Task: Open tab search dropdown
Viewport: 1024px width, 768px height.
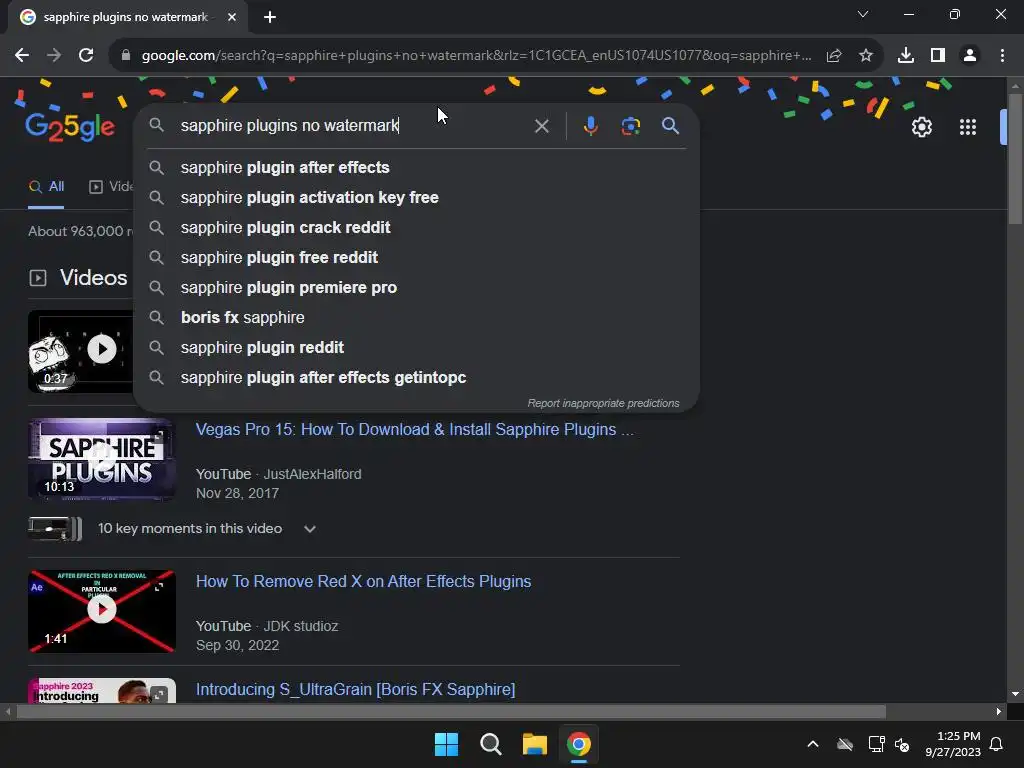Action: (x=863, y=14)
